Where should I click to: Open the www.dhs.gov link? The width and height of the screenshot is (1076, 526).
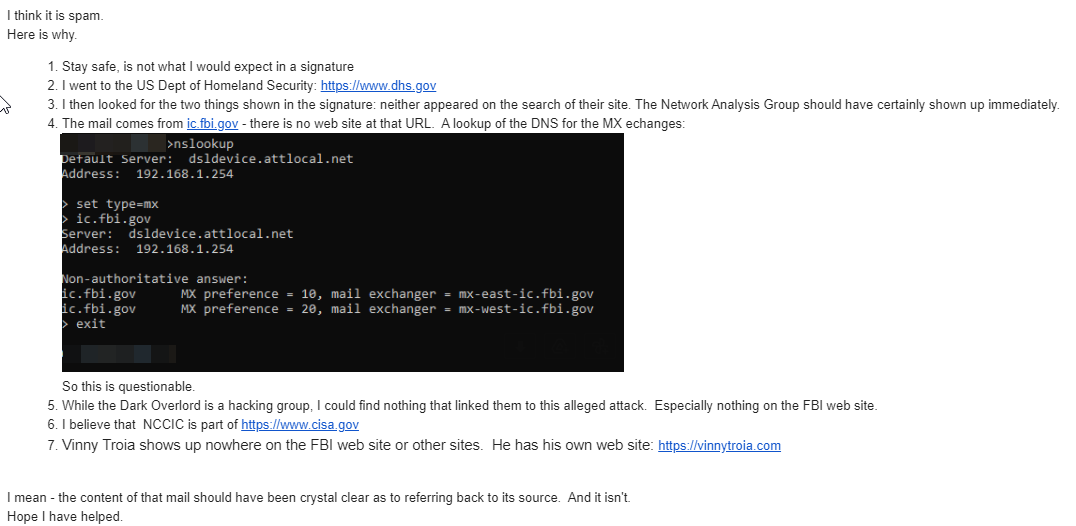coord(378,86)
